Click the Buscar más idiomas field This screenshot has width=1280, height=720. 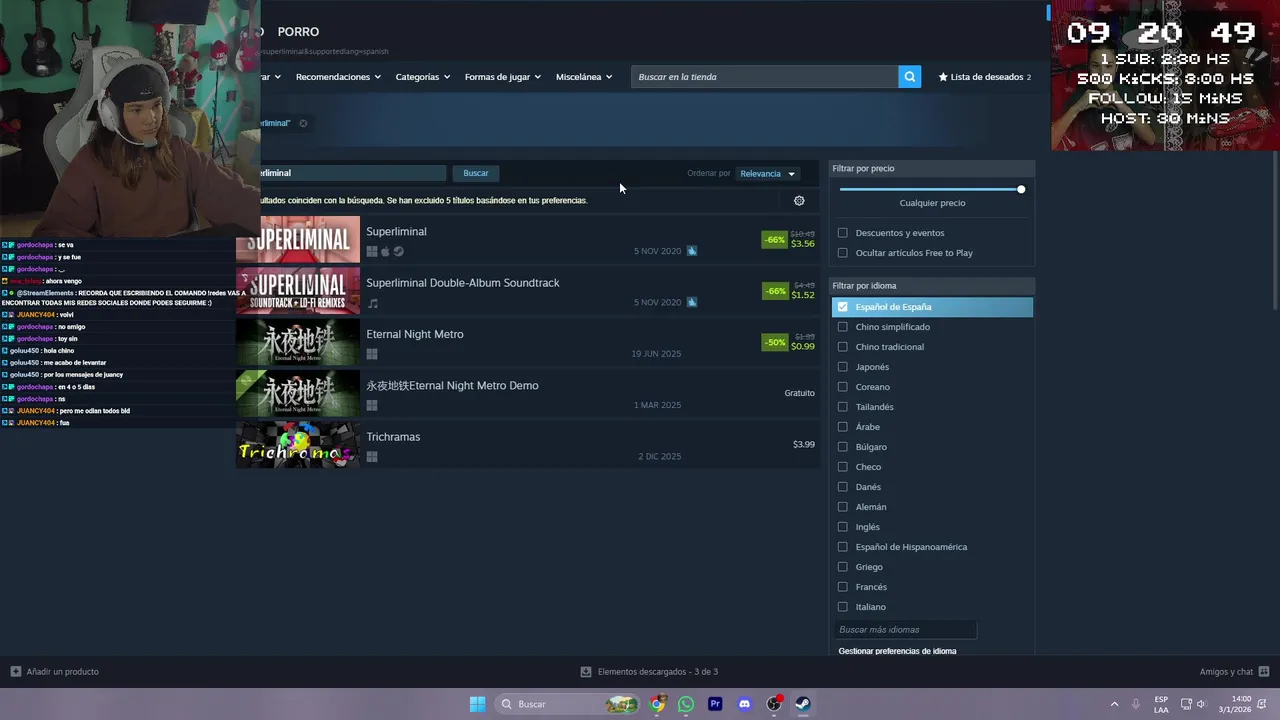(905, 630)
